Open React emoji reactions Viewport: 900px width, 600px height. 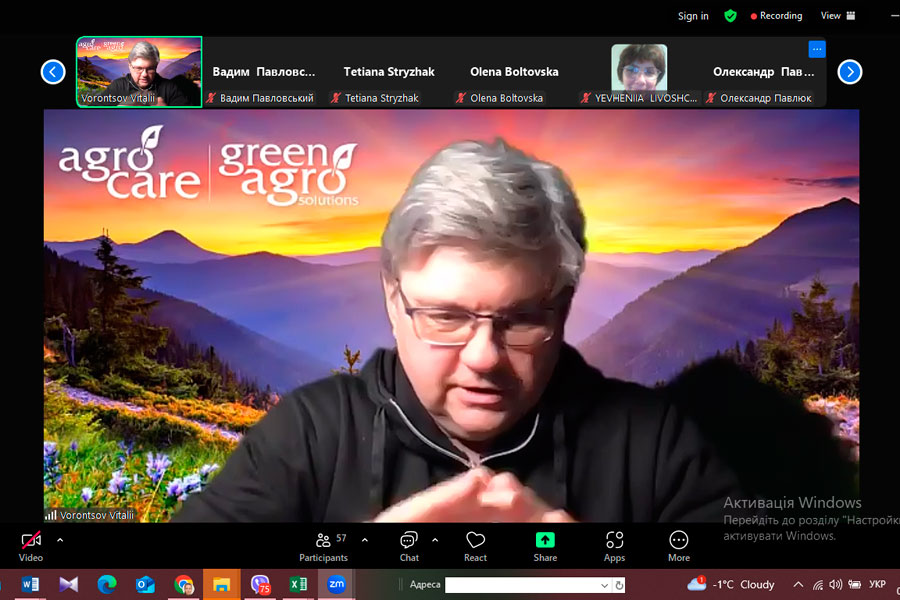[x=475, y=547]
